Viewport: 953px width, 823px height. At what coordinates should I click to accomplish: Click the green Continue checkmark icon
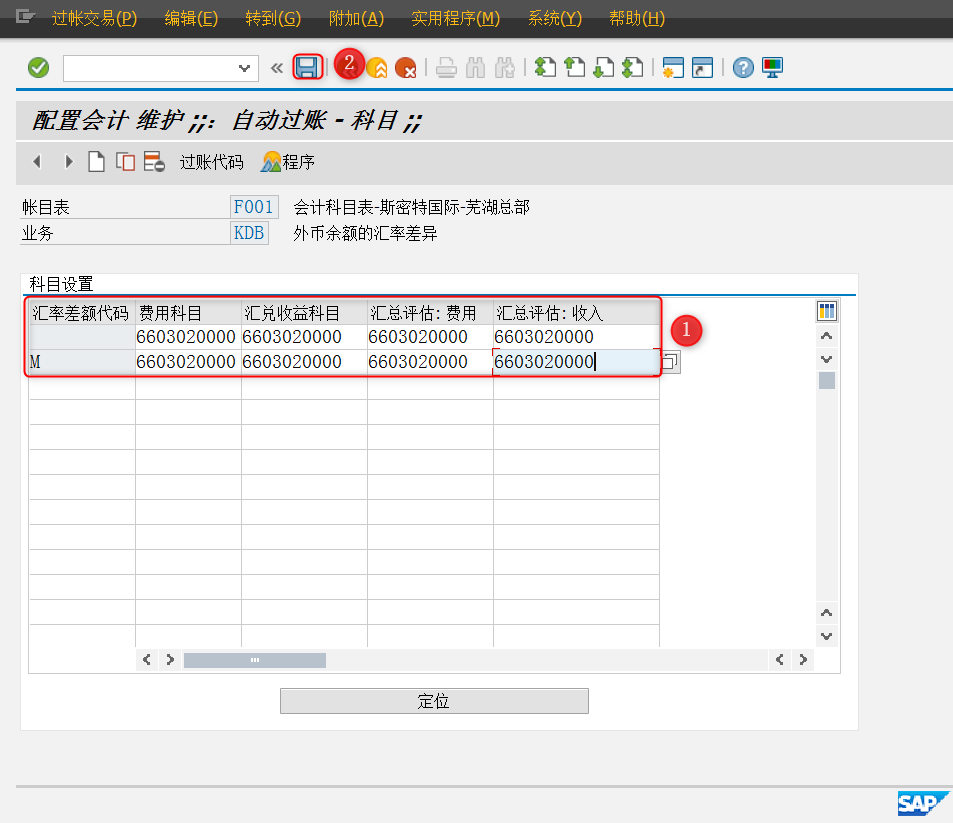point(39,67)
